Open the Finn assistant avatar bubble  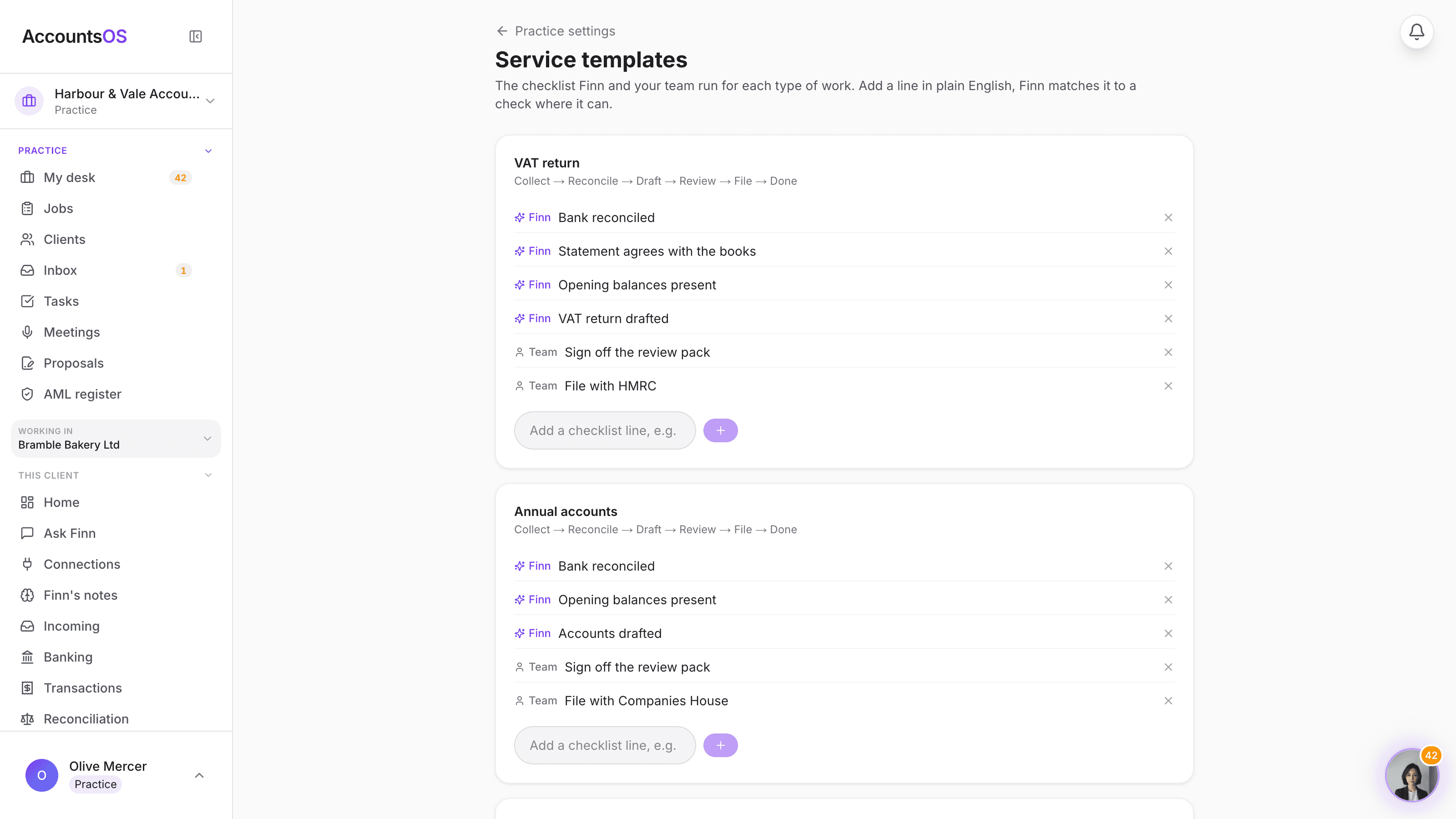1411,775
